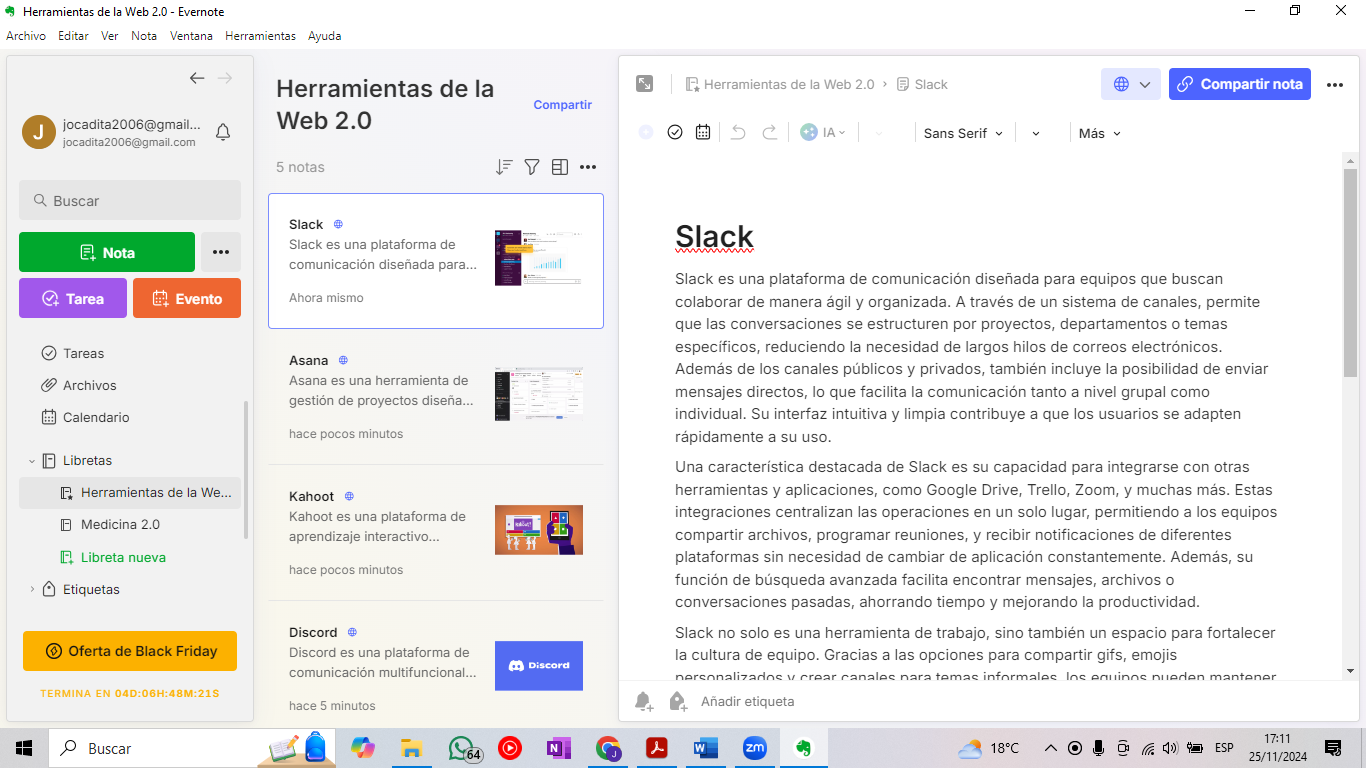Insert calendar event from the note toolbar
This screenshot has height=768, width=1366.
click(x=703, y=132)
